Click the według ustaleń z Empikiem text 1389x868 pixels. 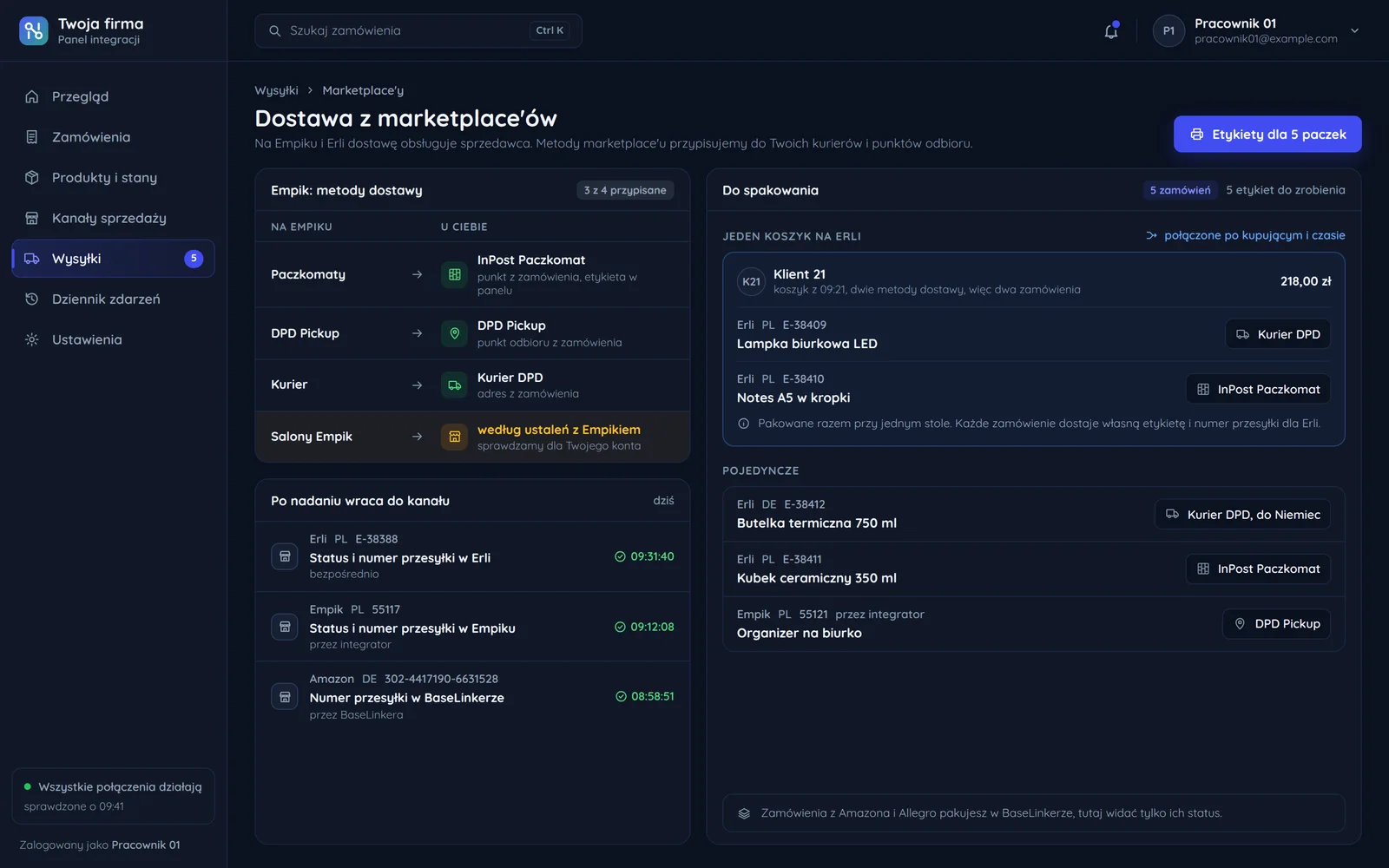[559, 430]
